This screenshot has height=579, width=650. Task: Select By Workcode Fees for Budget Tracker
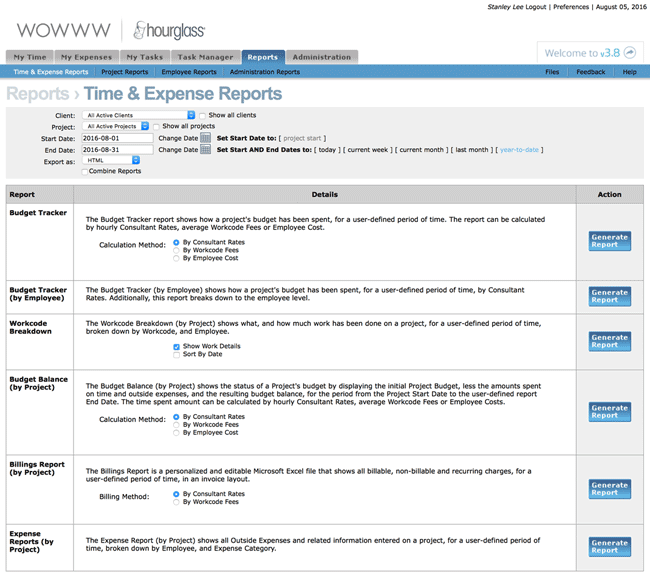click(176, 250)
